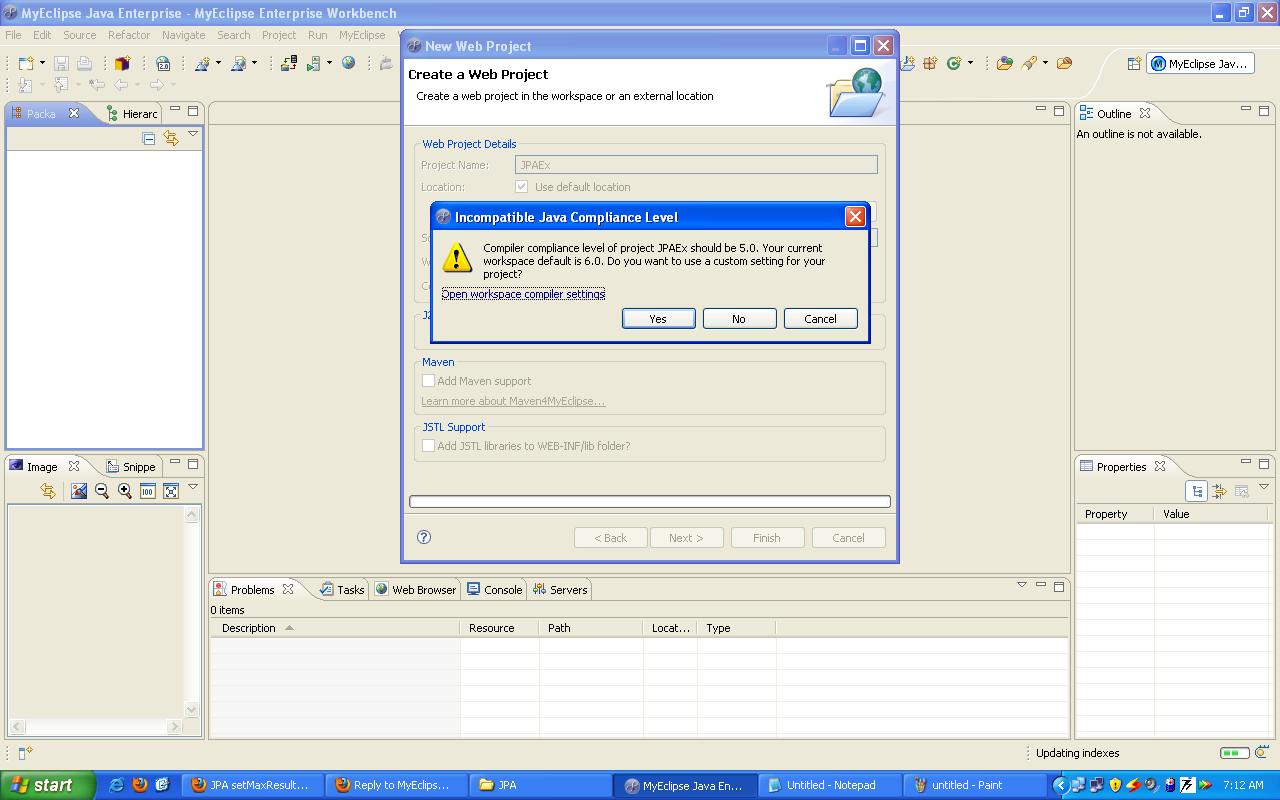Click the Project Name field containing JPAEx
1280x800 pixels.
click(696, 165)
